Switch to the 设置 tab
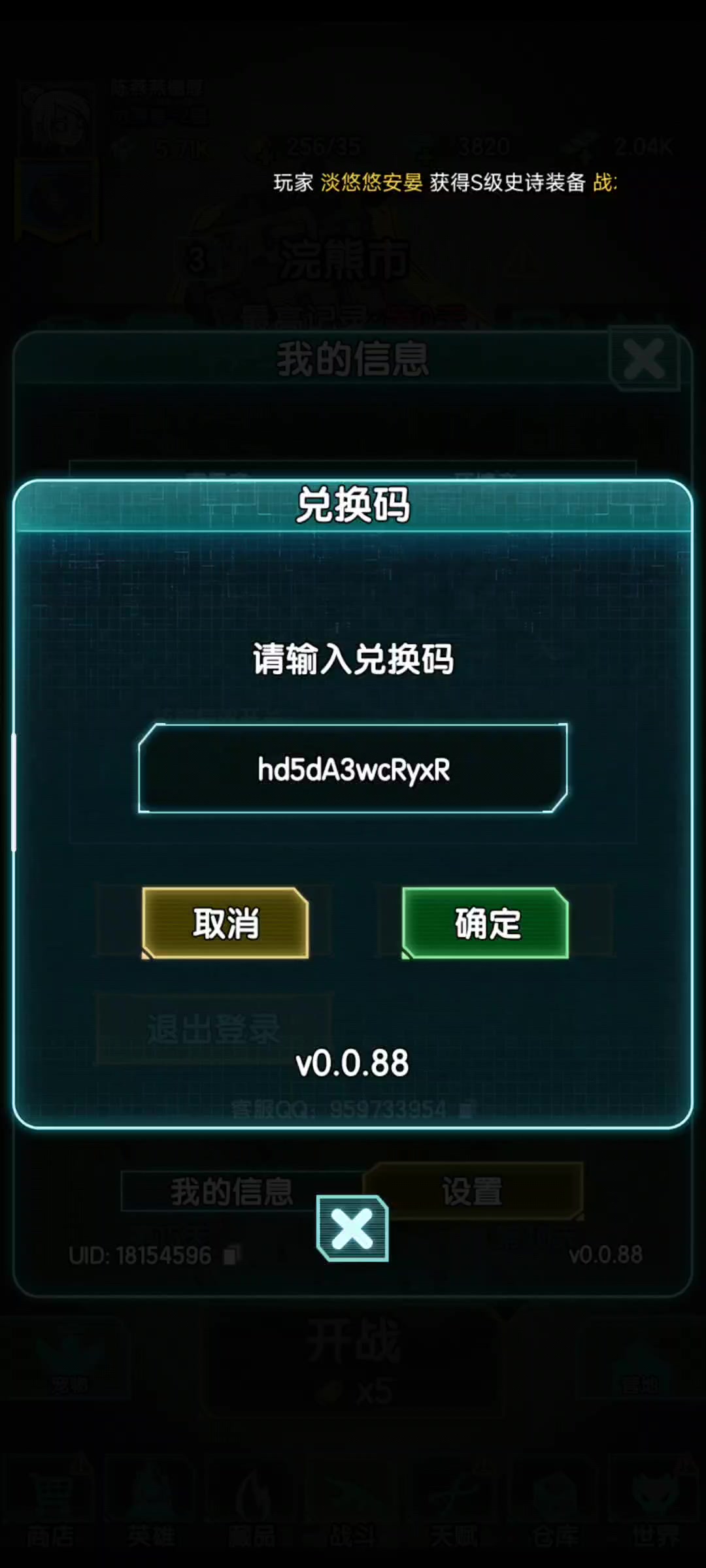Image resolution: width=706 pixels, height=1568 pixels. [473, 1192]
